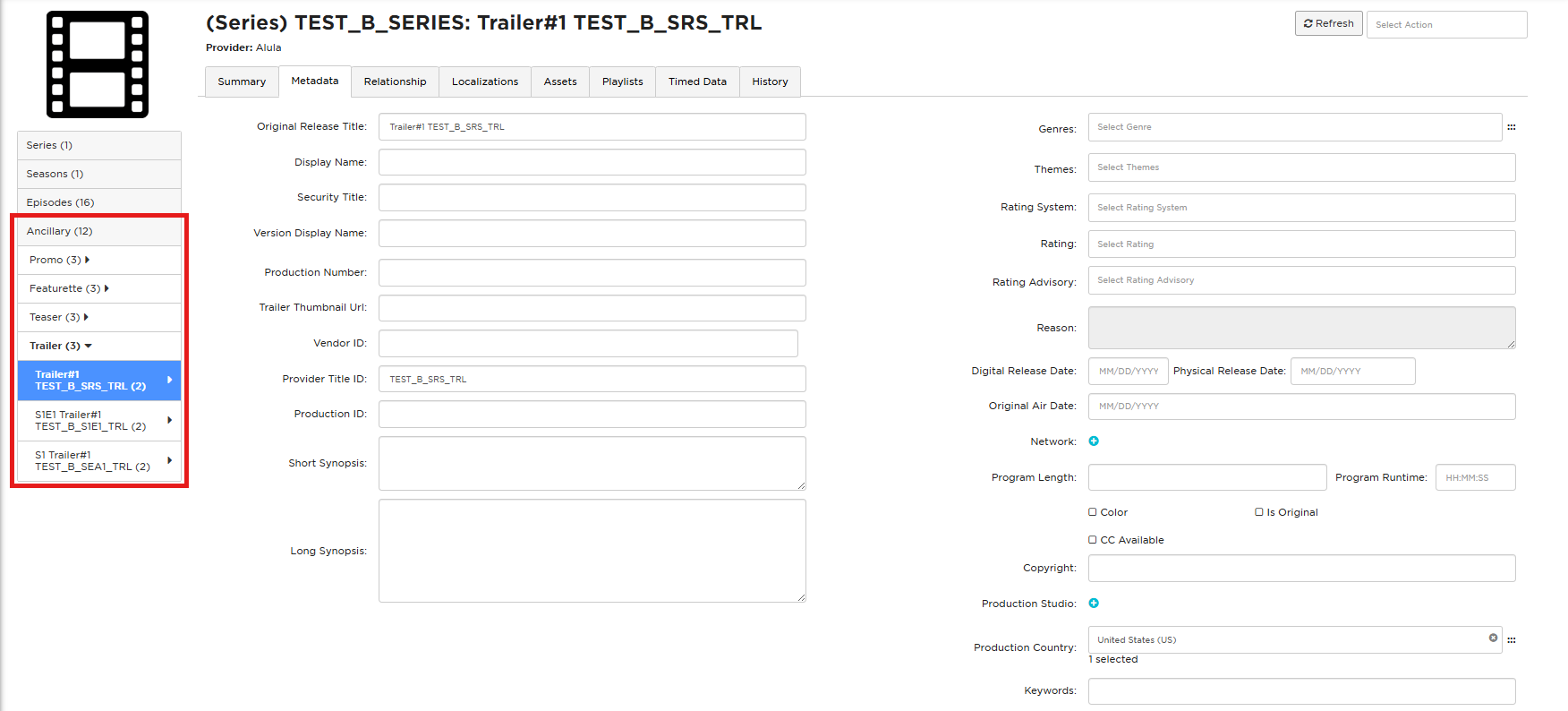Viewport: 1568px width, 711px height.
Task: Open the Timed Data tab
Action: point(697,81)
